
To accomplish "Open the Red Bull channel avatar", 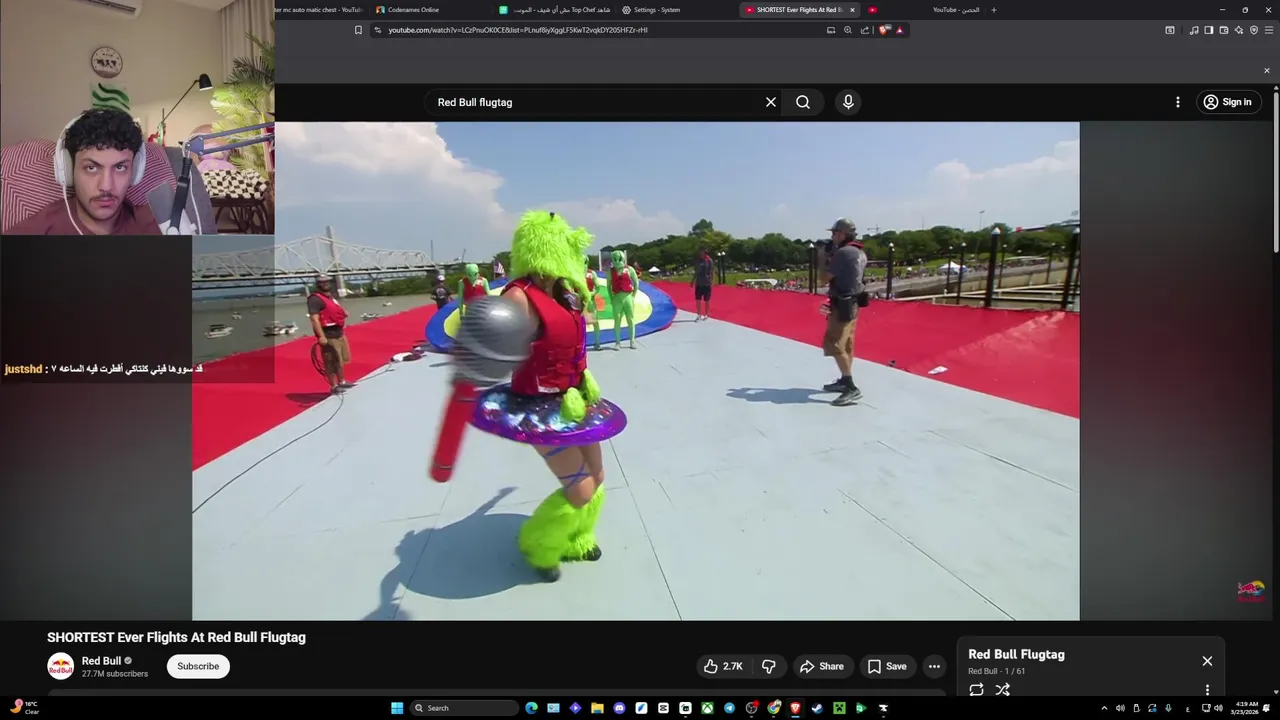I will (x=61, y=666).
